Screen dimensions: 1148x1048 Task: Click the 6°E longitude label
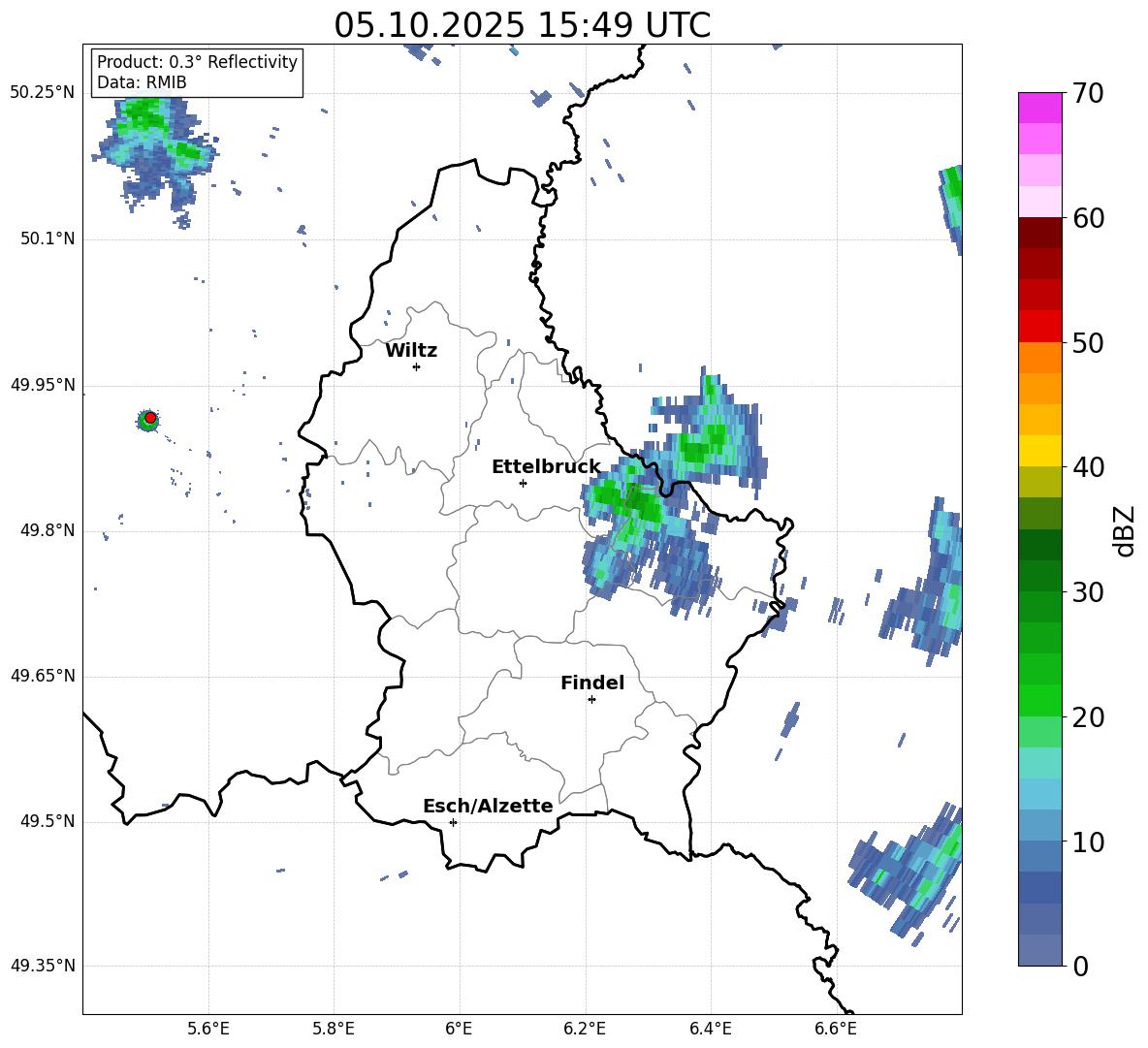(x=459, y=1029)
